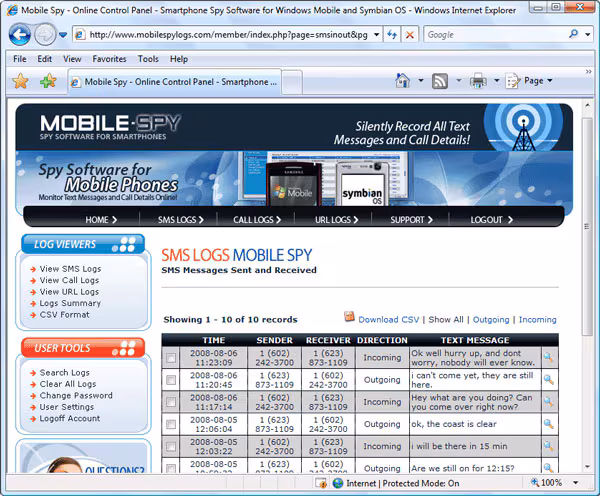Open the Help menu
The height and width of the screenshot is (496, 600).
179,59
